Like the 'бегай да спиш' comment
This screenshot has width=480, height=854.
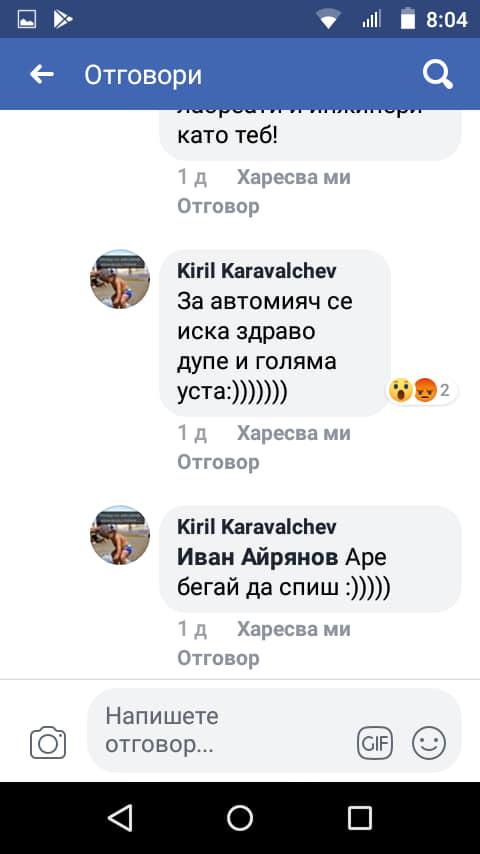[x=294, y=629]
